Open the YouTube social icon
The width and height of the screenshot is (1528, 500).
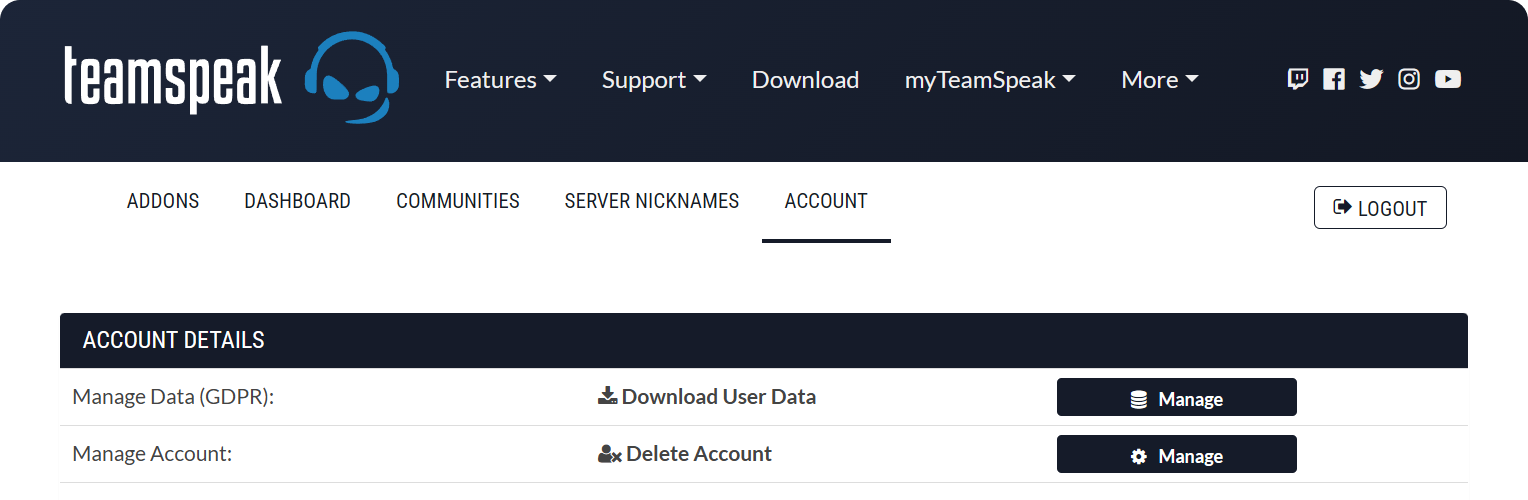[1448, 79]
